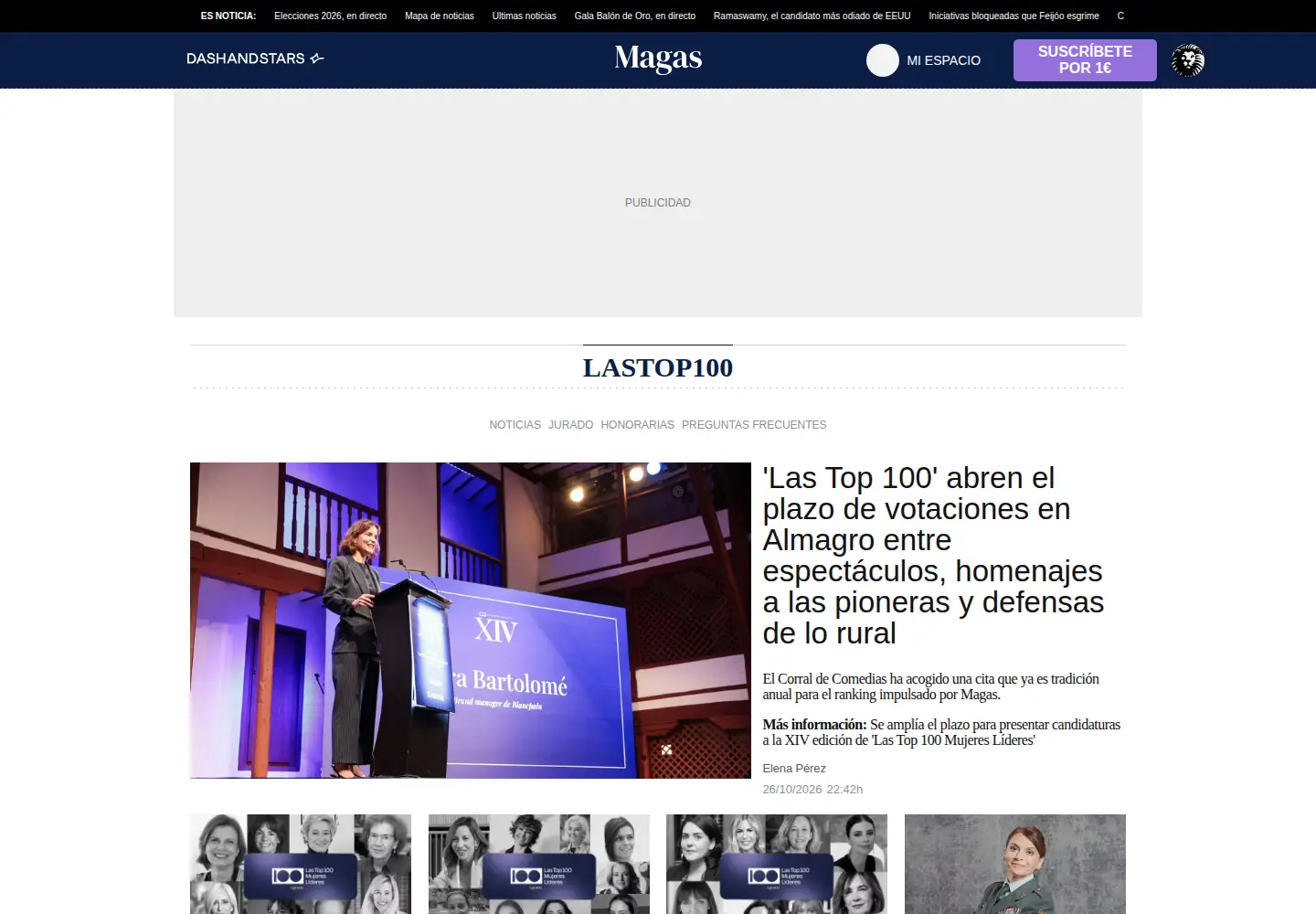This screenshot has height=914, width=1316.
Task: Open the thumbnail of the woman in uniform
Action: 1015,864
